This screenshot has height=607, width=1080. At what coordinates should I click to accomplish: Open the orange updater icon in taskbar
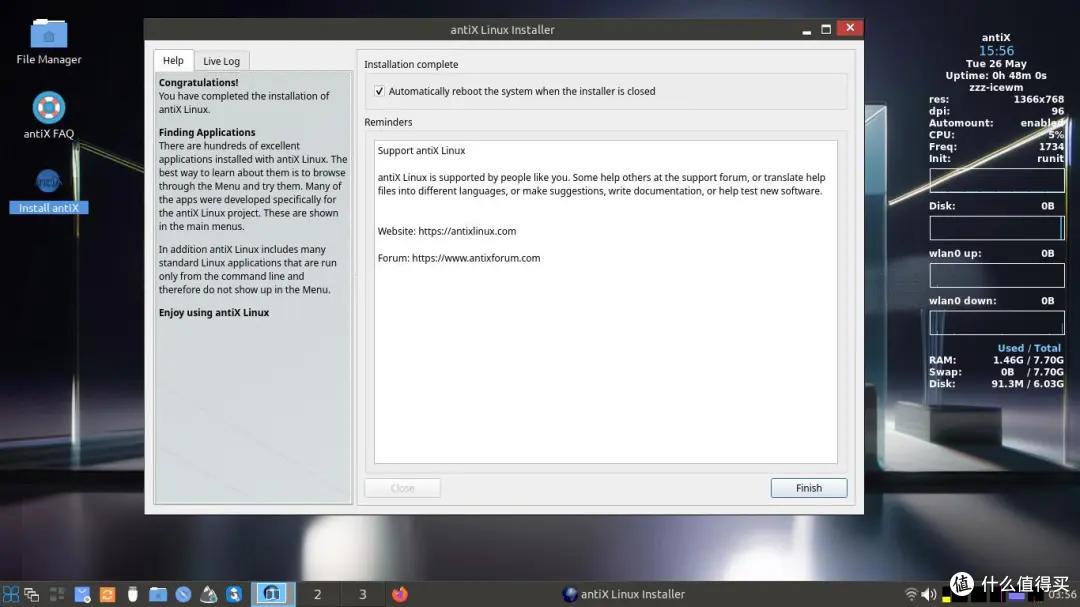(107, 594)
